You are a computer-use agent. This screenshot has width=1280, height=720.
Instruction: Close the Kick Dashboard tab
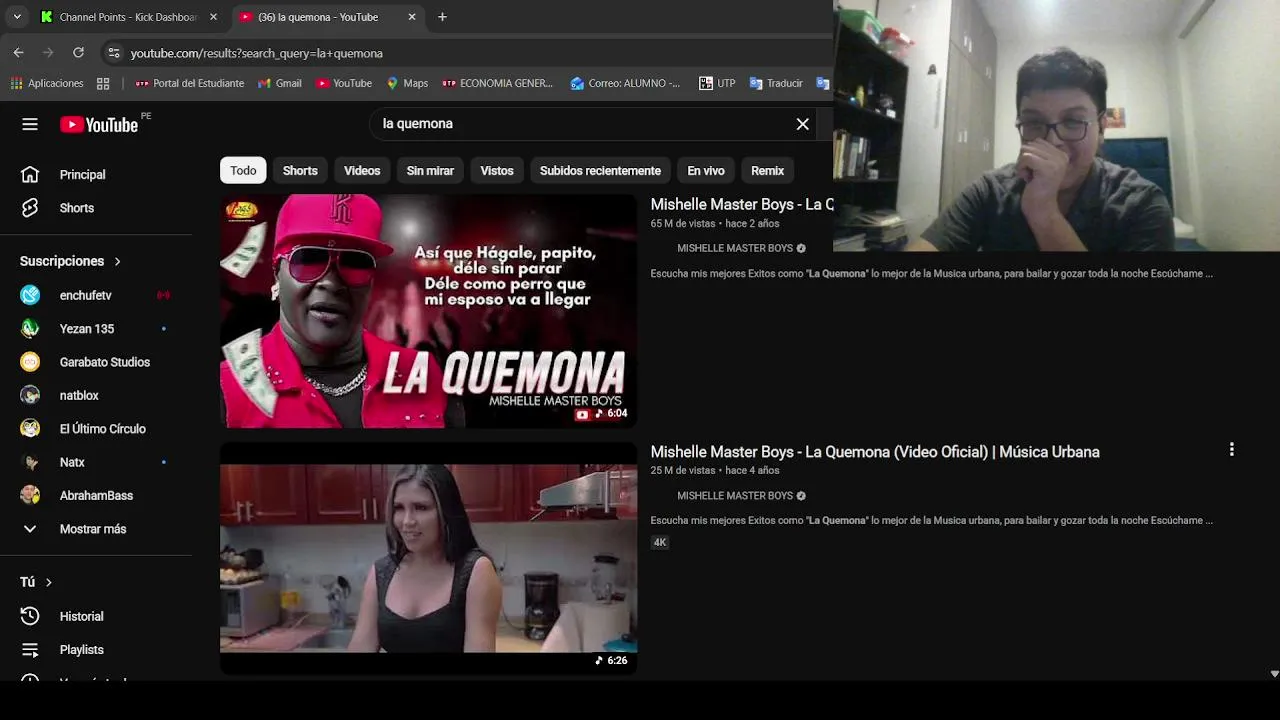click(x=213, y=17)
